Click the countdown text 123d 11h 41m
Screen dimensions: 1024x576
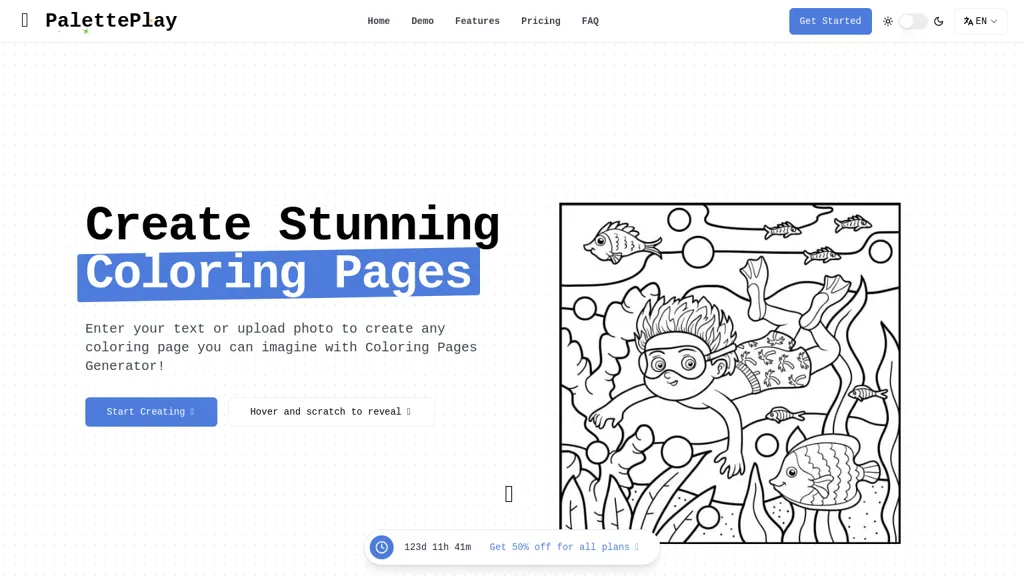[x=438, y=547]
